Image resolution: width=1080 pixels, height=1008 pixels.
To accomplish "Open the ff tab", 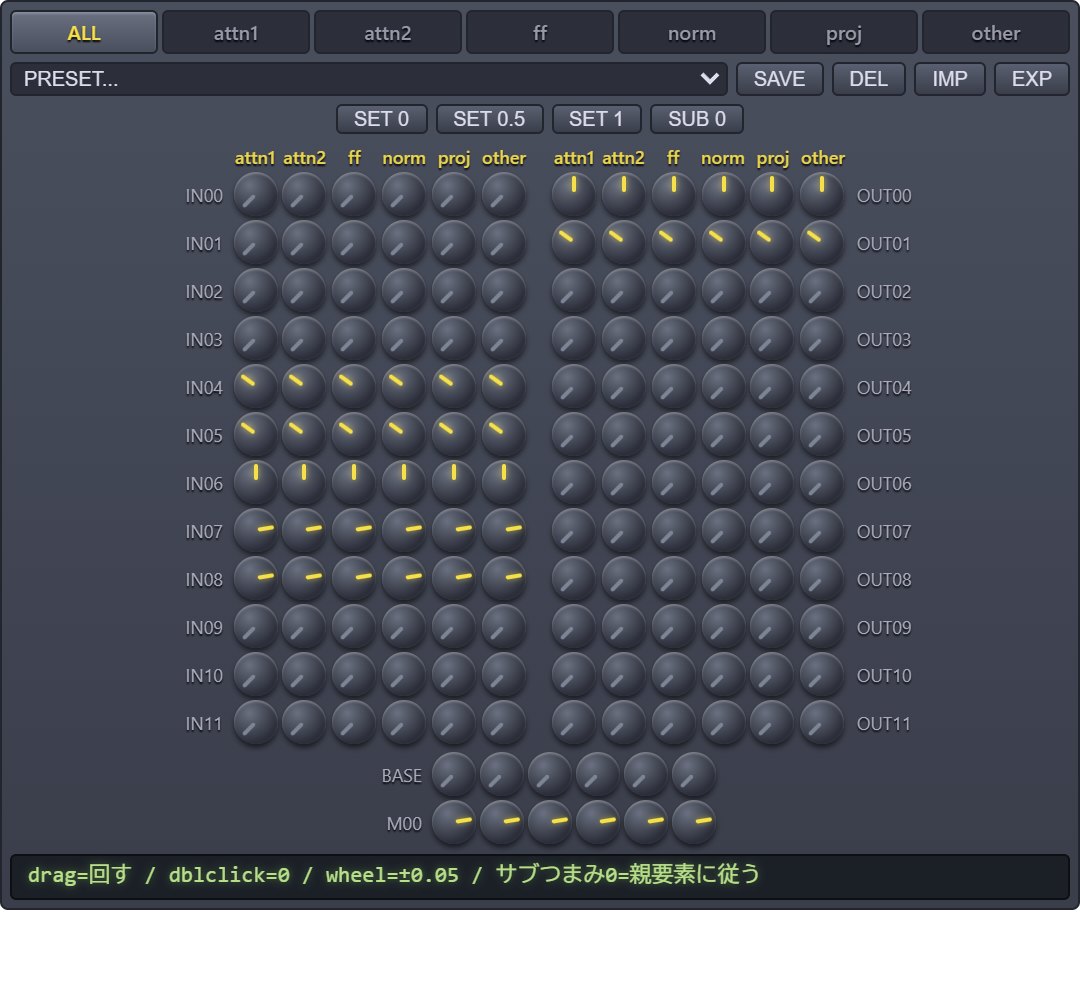I will click(x=540, y=32).
